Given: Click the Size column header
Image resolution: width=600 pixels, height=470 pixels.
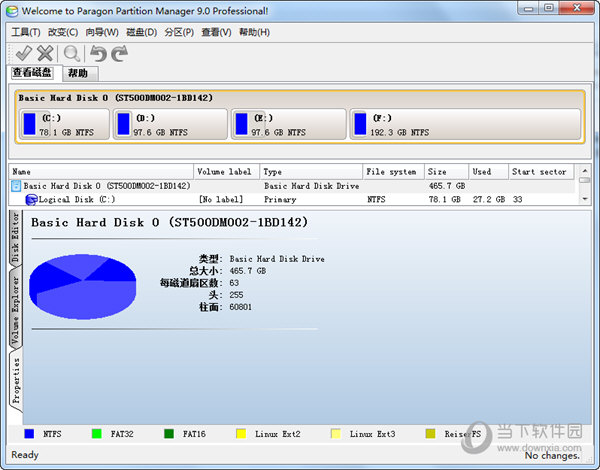Looking at the screenshot, I should pyautogui.click(x=447, y=172).
